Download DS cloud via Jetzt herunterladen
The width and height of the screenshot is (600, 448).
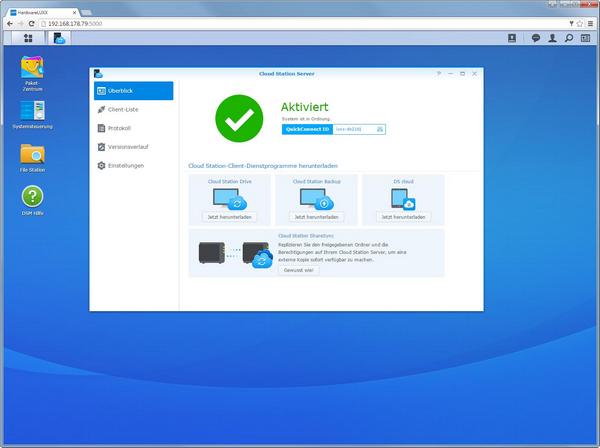point(403,217)
